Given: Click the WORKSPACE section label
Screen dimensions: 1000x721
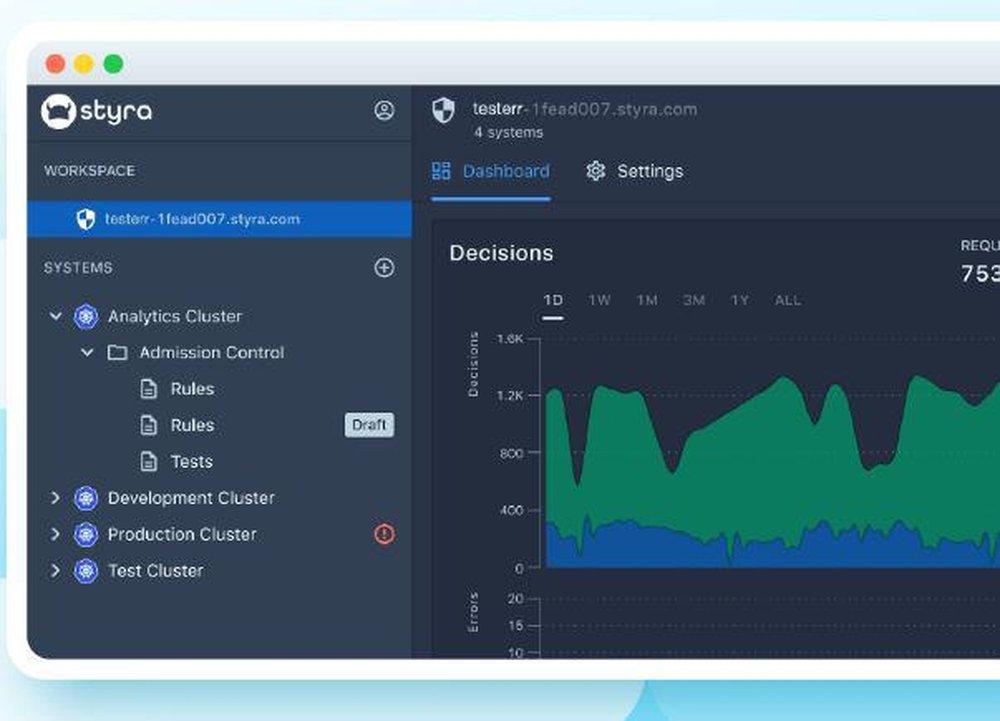Looking at the screenshot, I should pos(89,171).
